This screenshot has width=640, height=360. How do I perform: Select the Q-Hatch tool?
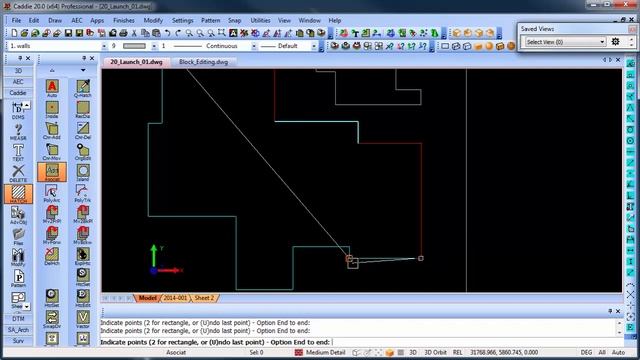82,88
